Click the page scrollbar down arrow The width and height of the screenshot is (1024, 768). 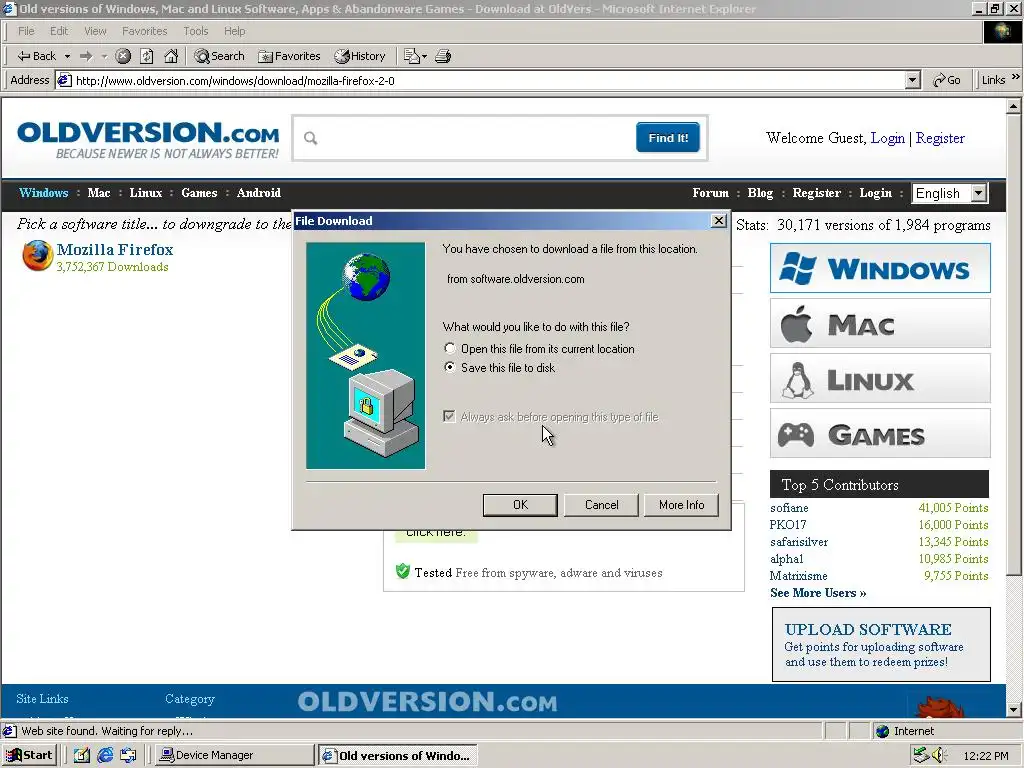pos(1014,709)
